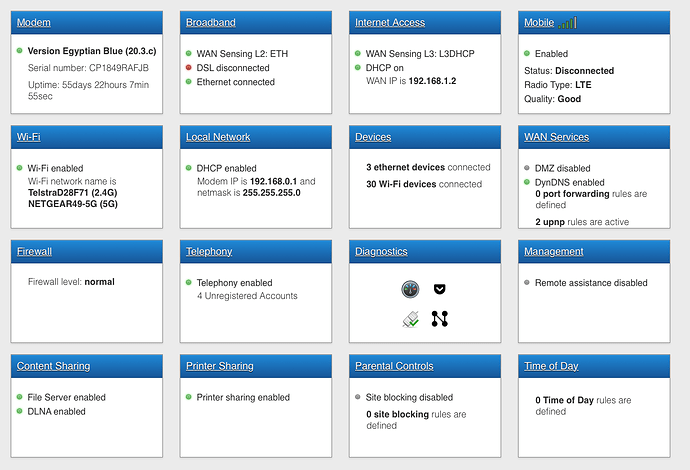
Task: Click the speedometer gauge diagnostics icon
Action: (x=410, y=289)
